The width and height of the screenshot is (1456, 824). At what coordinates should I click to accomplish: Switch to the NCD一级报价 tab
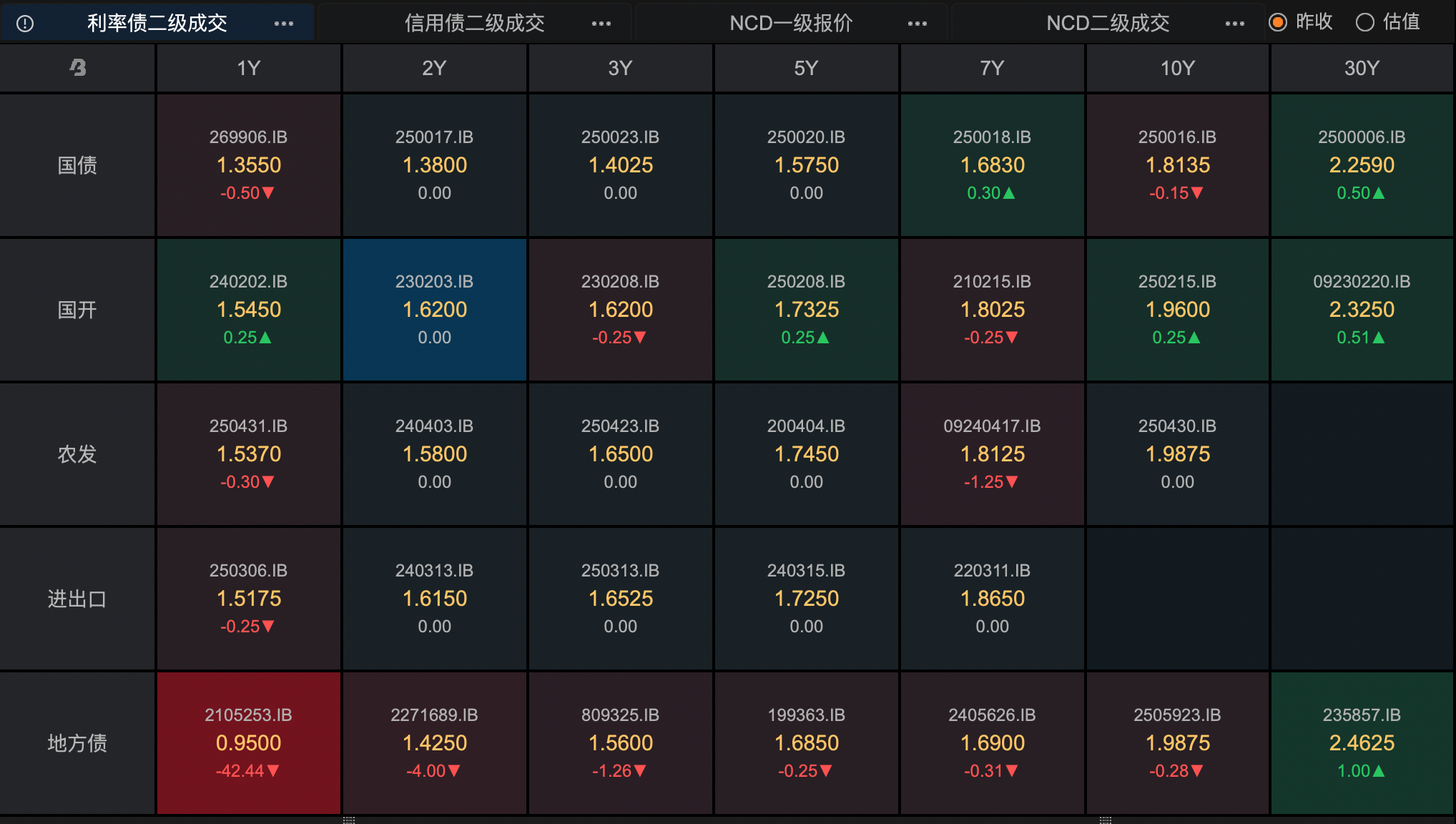point(791,24)
